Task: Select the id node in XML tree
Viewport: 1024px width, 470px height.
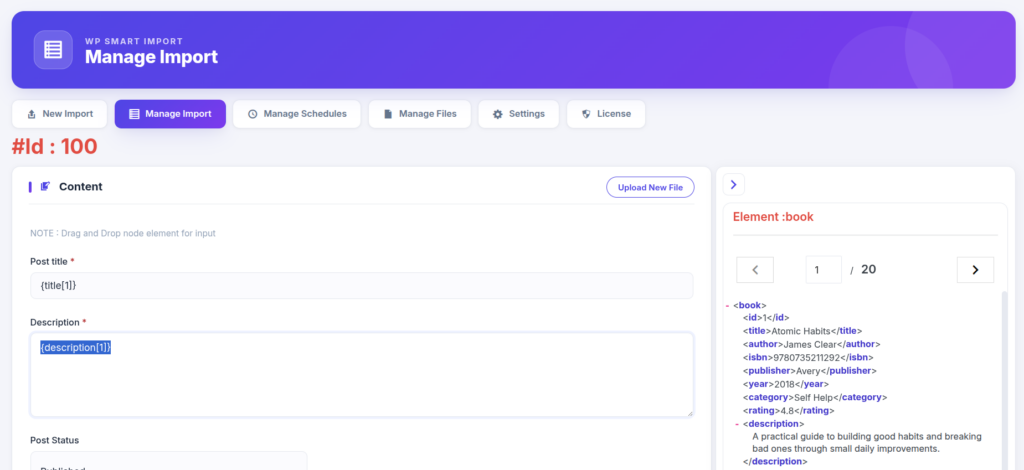Action: click(x=766, y=318)
